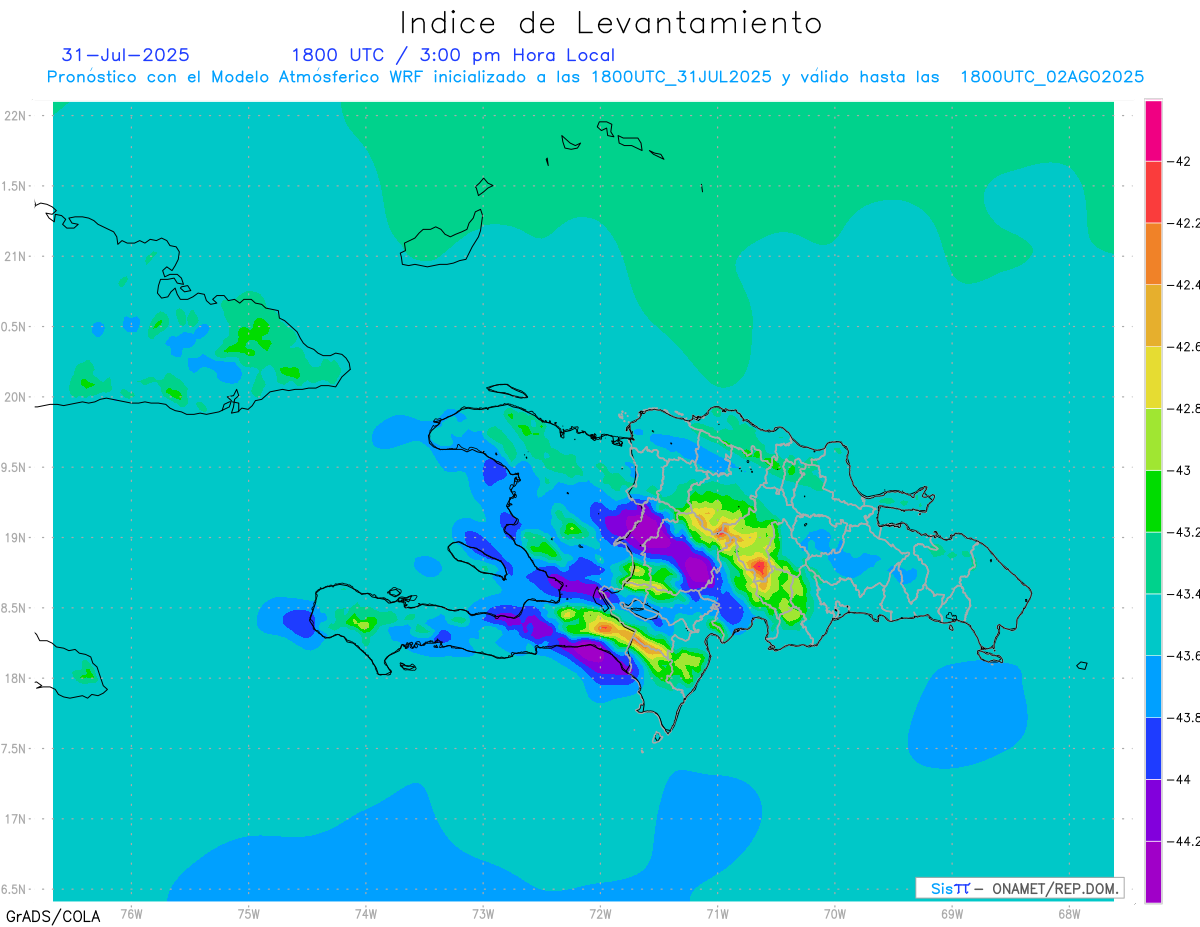Click the pink top segment of the color bar
Image resolution: width=1200 pixels, height=927 pixels.
(x=1153, y=130)
